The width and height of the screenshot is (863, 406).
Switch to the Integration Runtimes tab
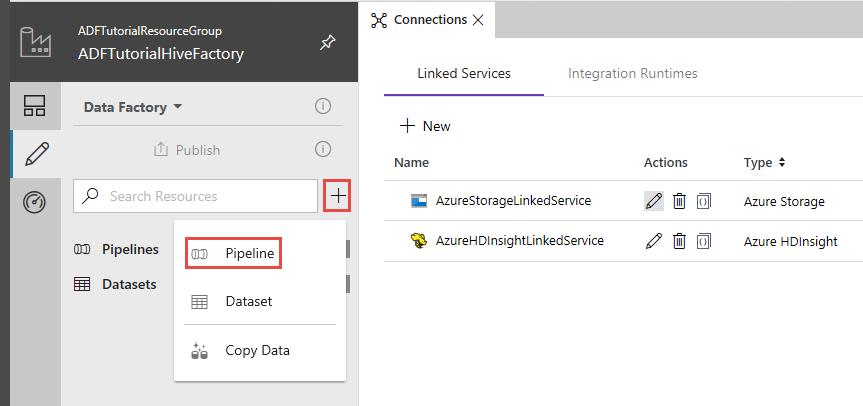point(632,73)
